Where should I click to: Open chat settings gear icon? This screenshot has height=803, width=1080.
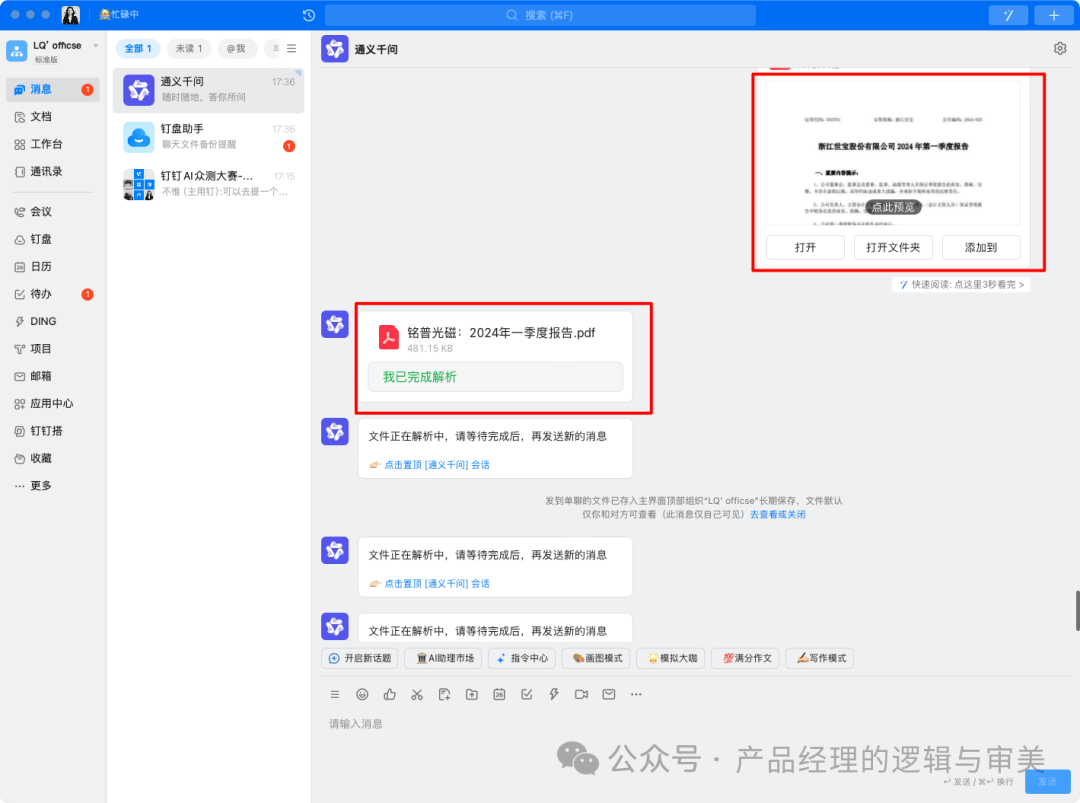[x=1059, y=48]
